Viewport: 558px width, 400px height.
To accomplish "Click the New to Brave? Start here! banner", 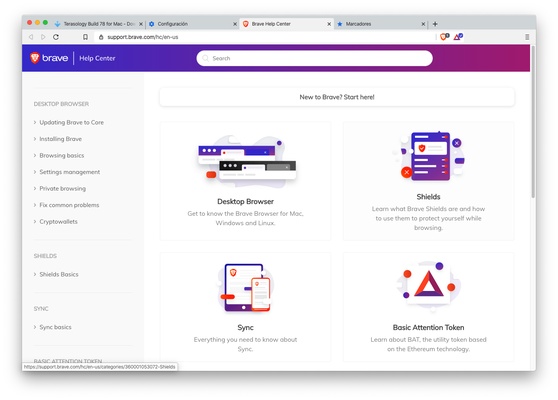I will point(337,97).
